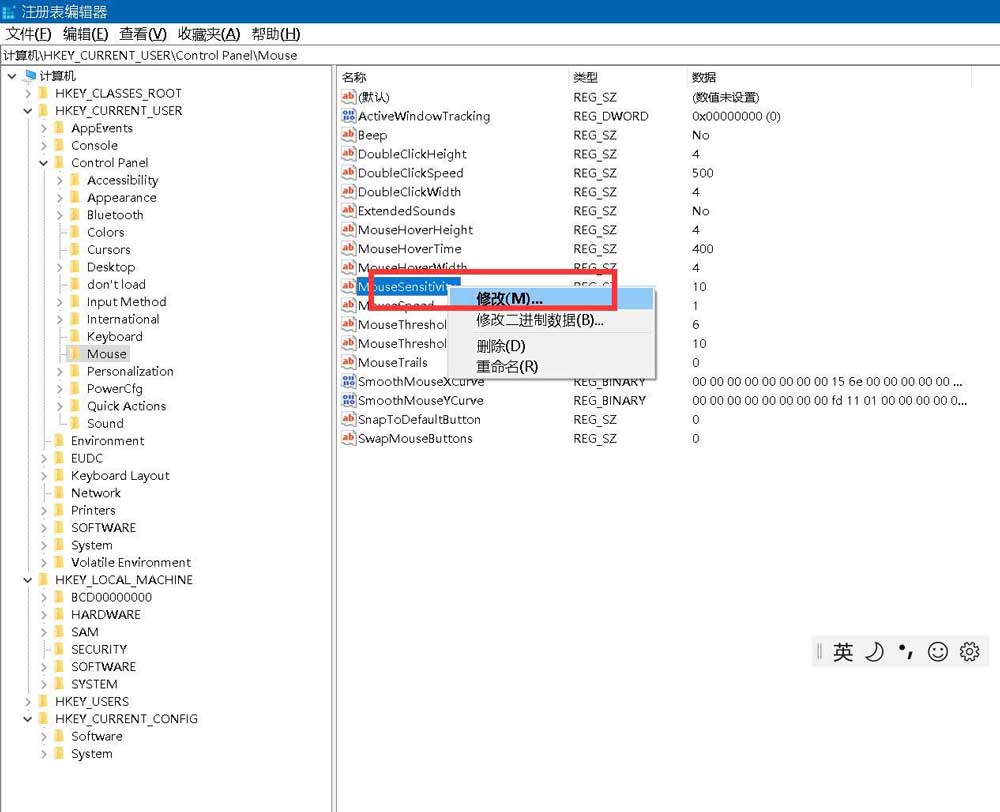Image resolution: width=1000 pixels, height=812 pixels.
Task: Toggle the moon icon in IME toolbar
Action: tap(874, 652)
